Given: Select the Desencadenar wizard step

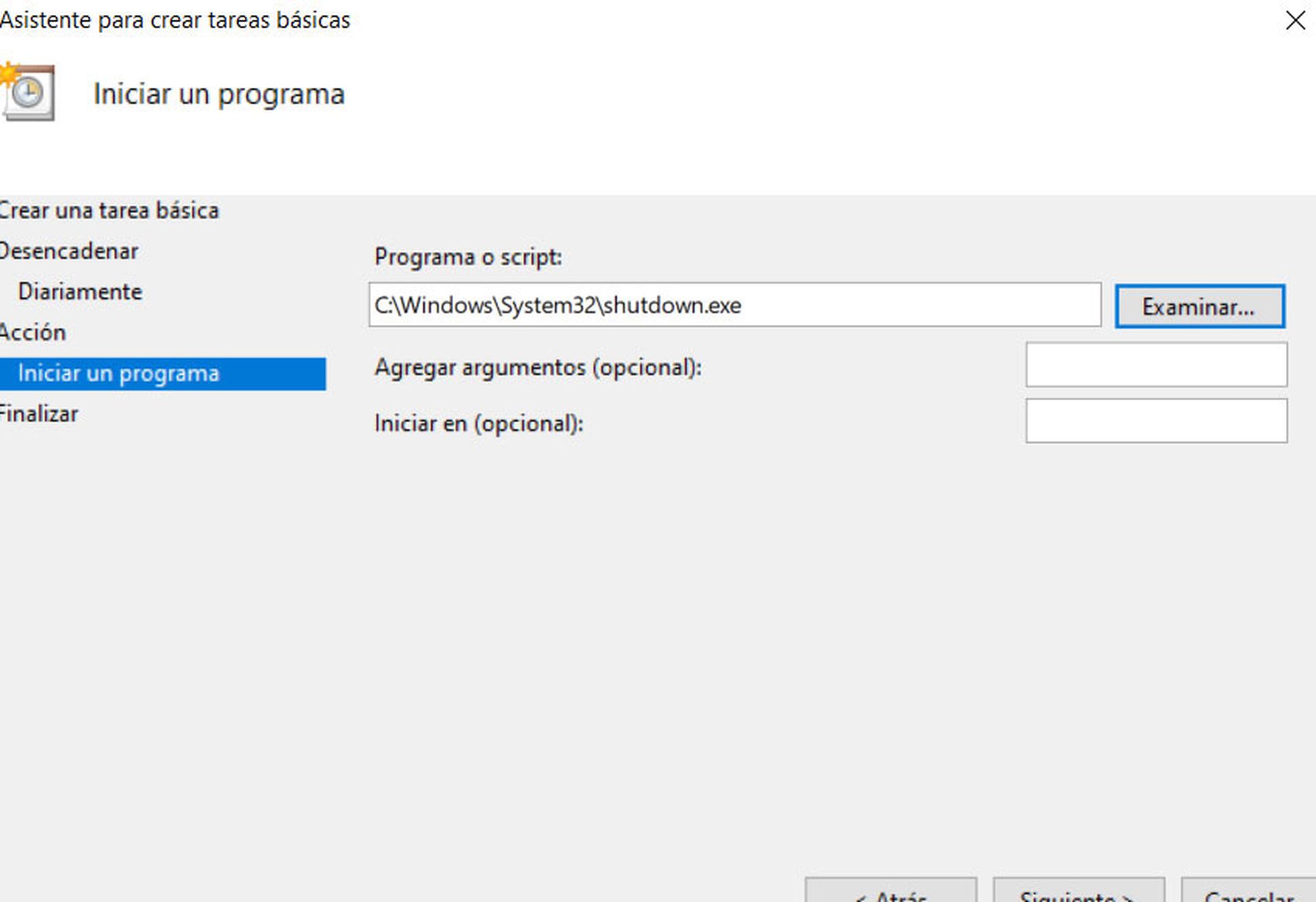Looking at the screenshot, I should pos(69,251).
